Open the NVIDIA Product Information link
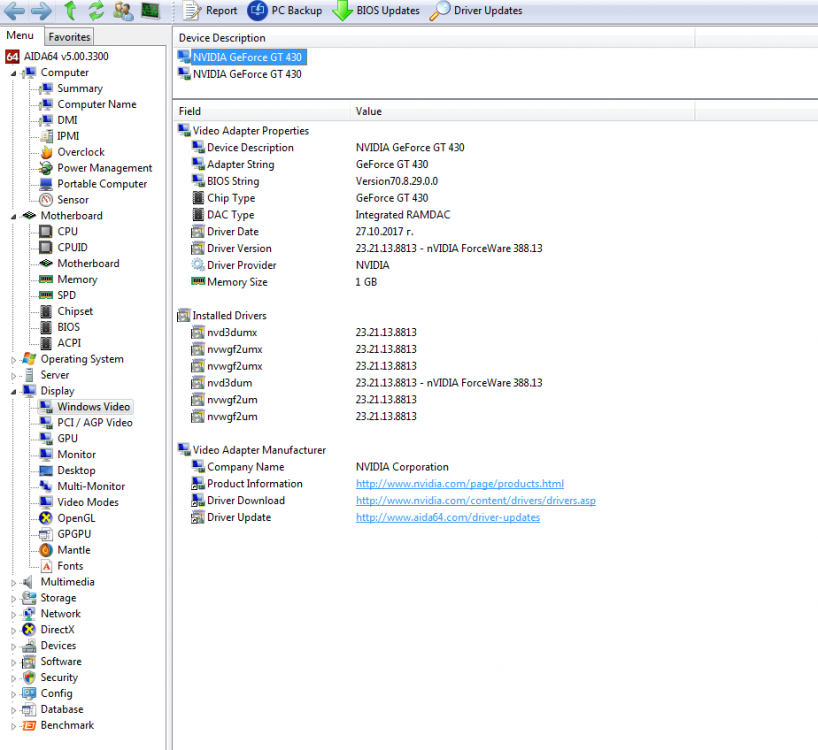The height and width of the screenshot is (750, 818). 460,484
